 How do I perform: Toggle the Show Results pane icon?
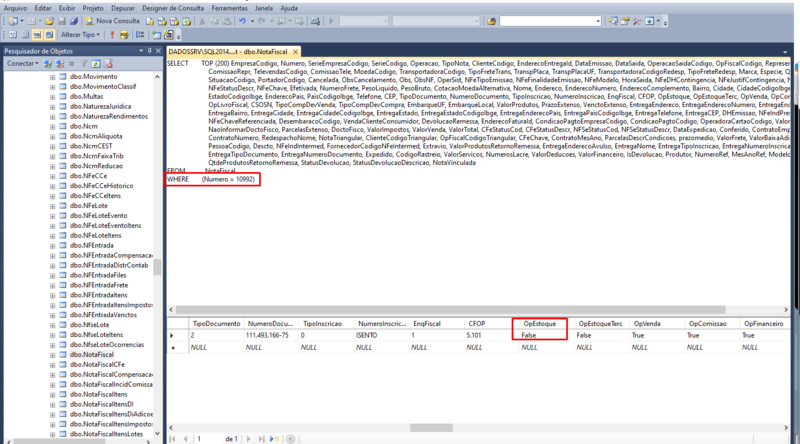click(49, 35)
